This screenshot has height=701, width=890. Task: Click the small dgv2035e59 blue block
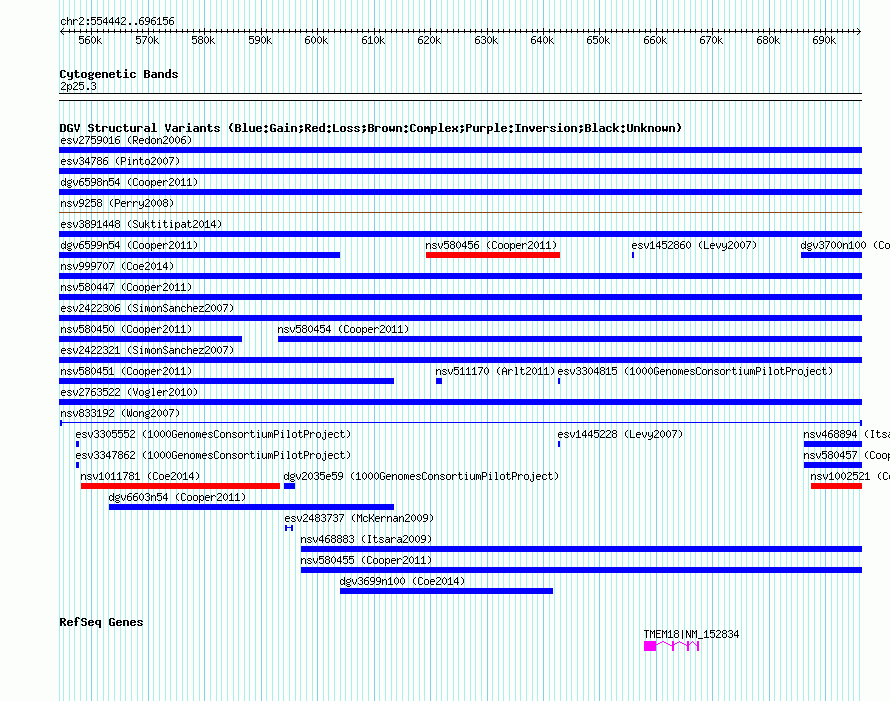pos(289,486)
